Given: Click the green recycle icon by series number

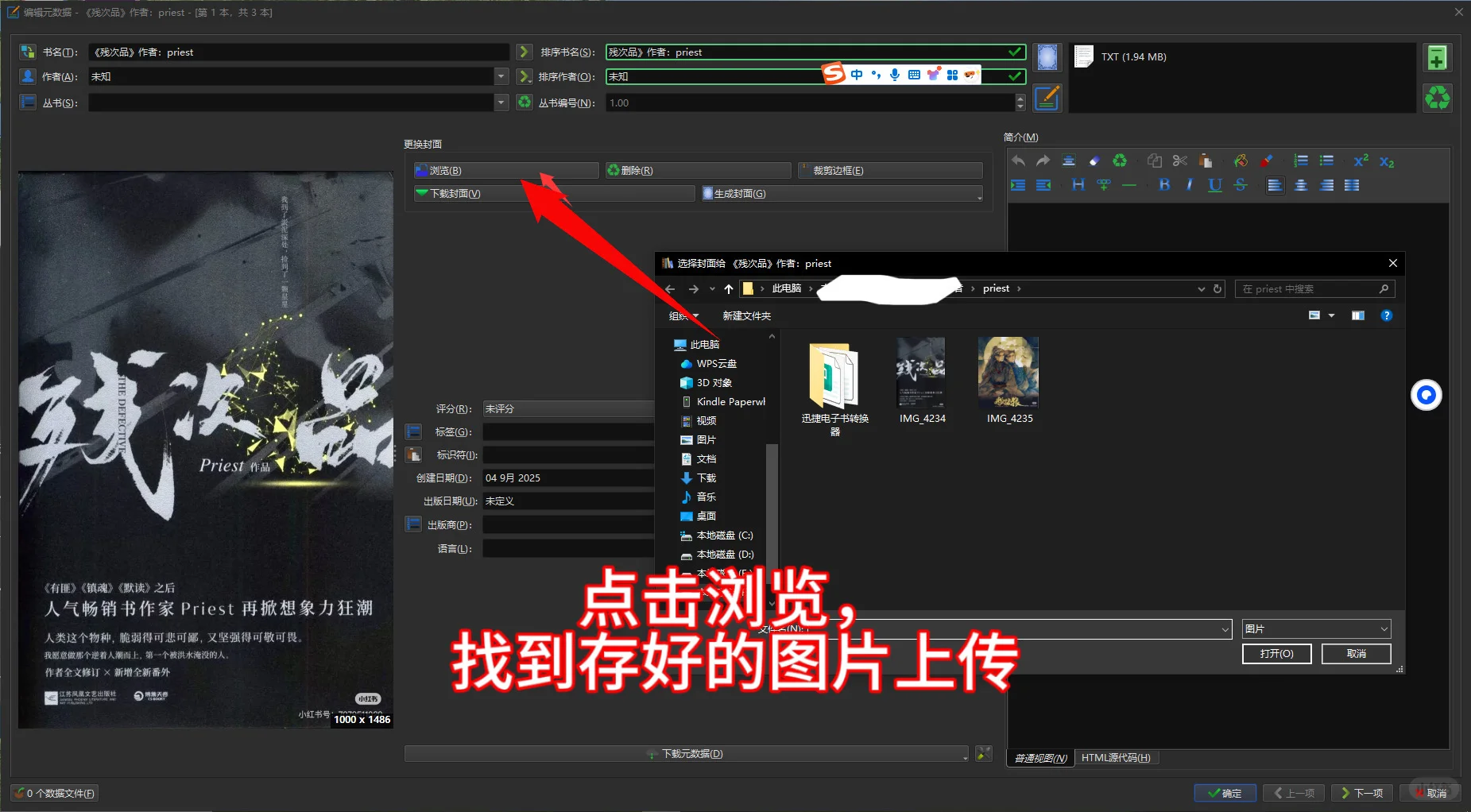Looking at the screenshot, I should (524, 102).
